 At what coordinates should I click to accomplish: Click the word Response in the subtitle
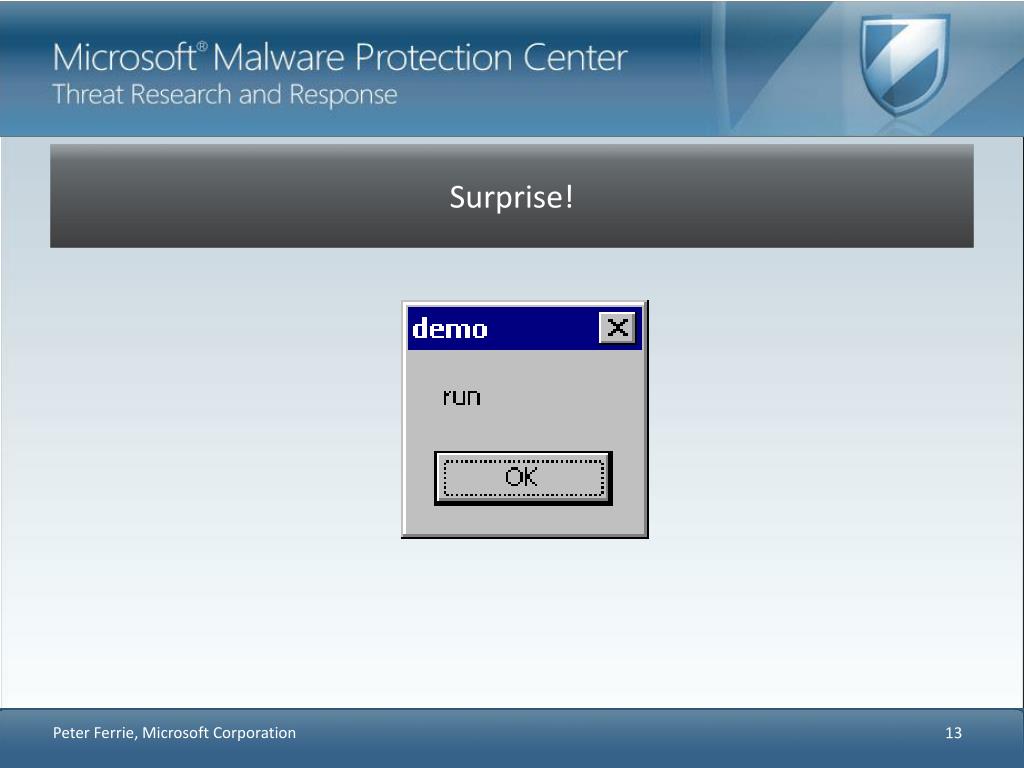pos(344,95)
